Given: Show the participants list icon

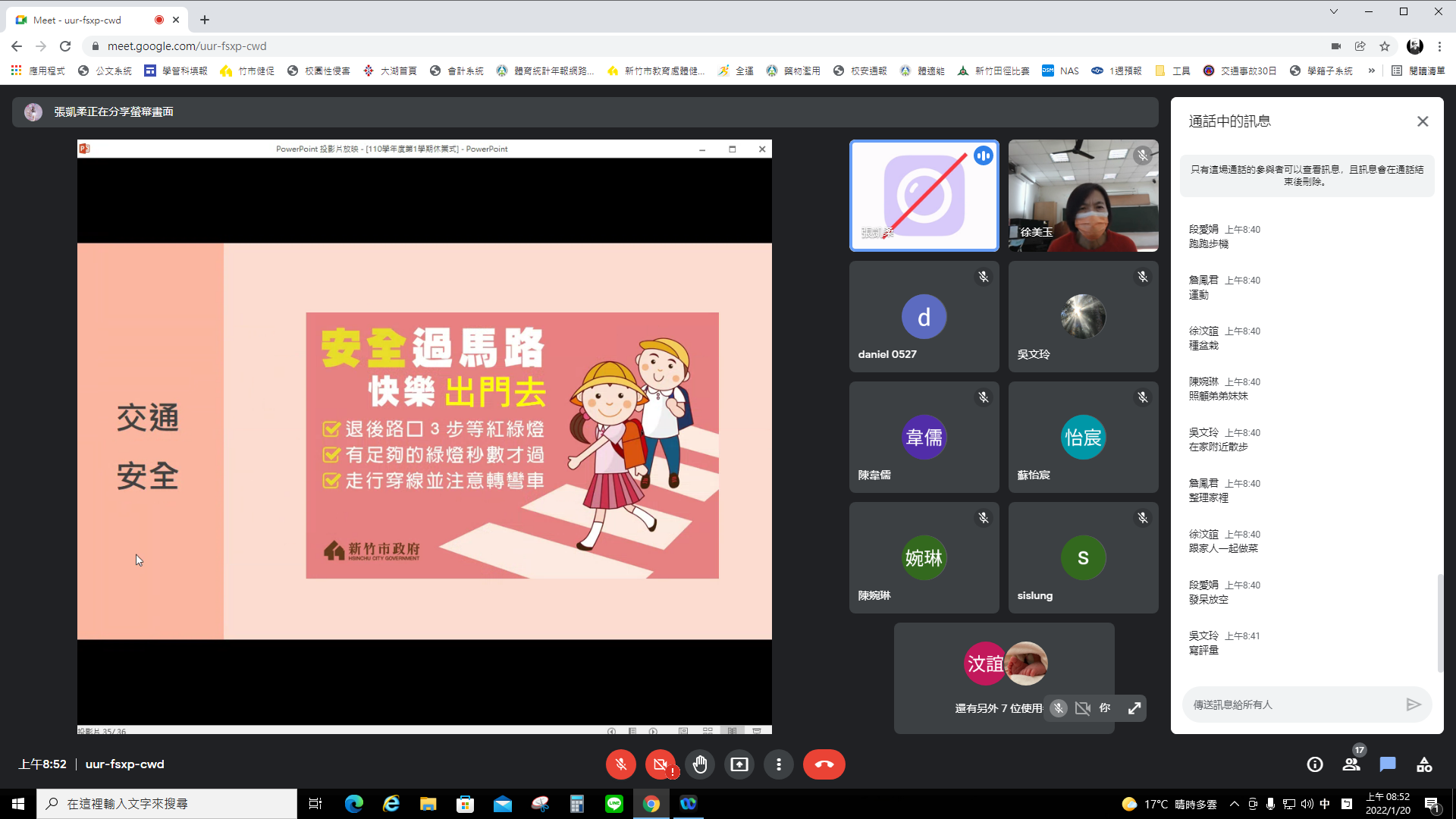Looking at the screenshot, I should (x=1351, y=764).
